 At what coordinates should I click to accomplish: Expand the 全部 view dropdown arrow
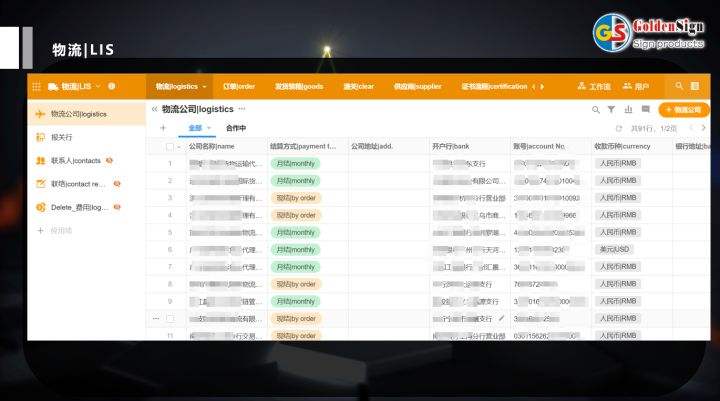point(209,128)
